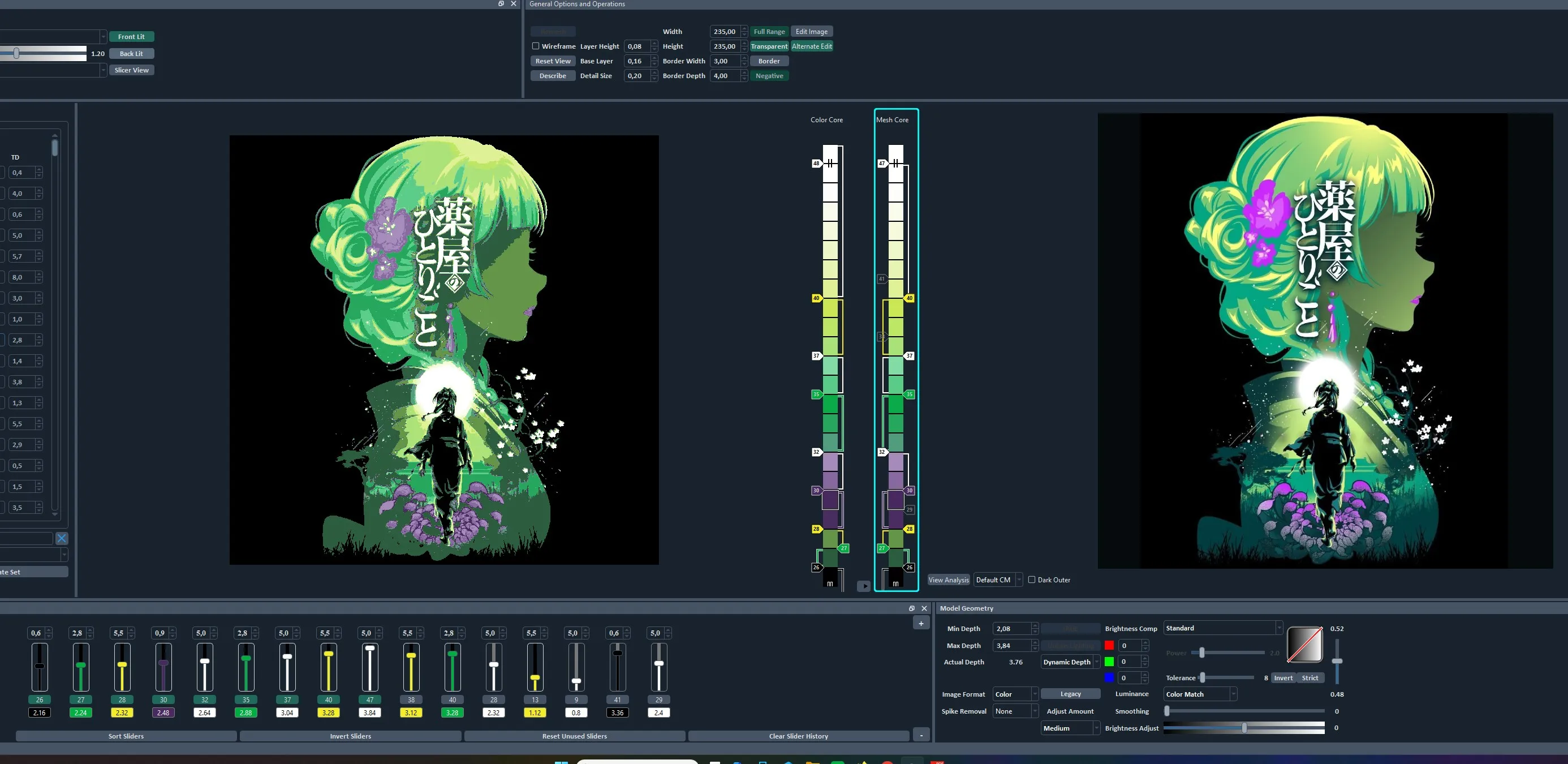Click the Slicer View button
The image size is (1568, 764).
tap(131, 70)
